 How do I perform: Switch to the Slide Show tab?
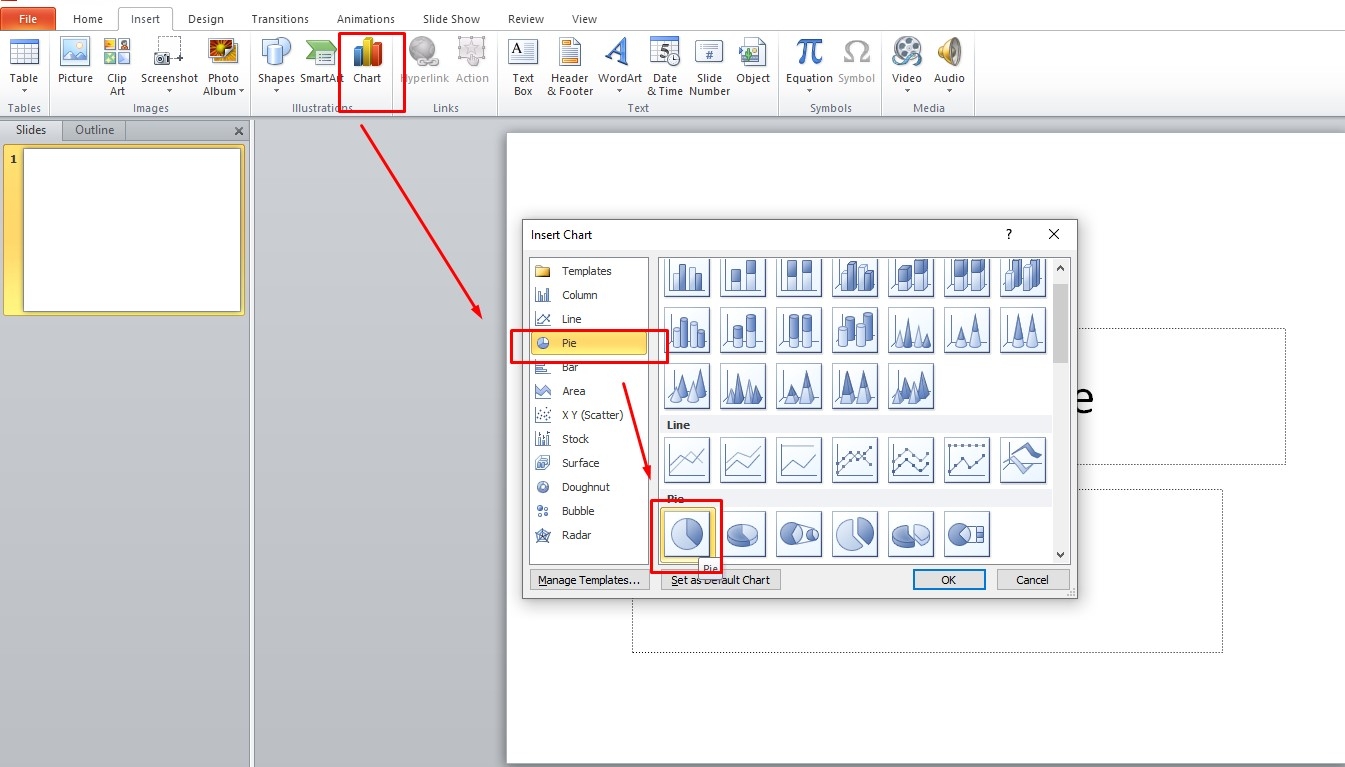click(453, 19)
